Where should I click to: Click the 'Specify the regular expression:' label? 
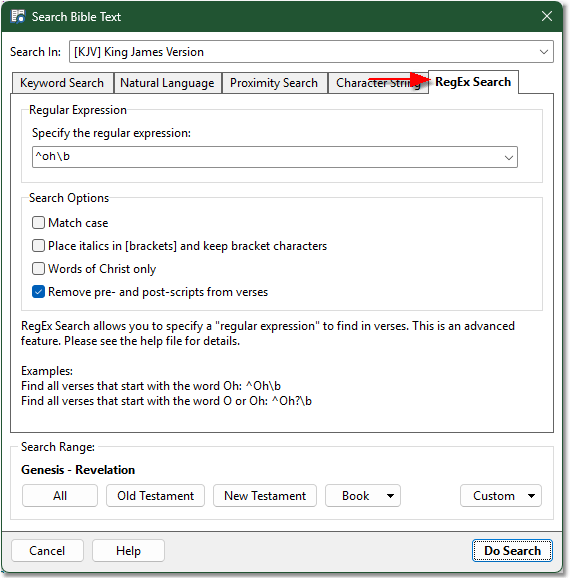(x=111, y=133)
